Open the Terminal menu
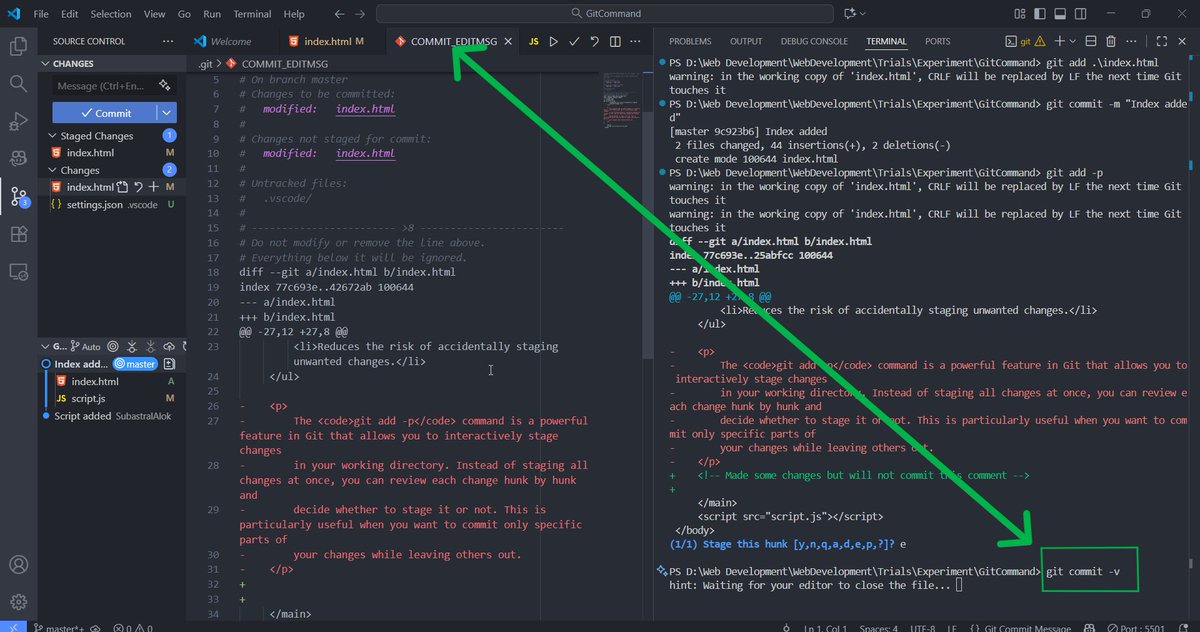This screenshot has width=1200, height=632. (x=252, y=14)
